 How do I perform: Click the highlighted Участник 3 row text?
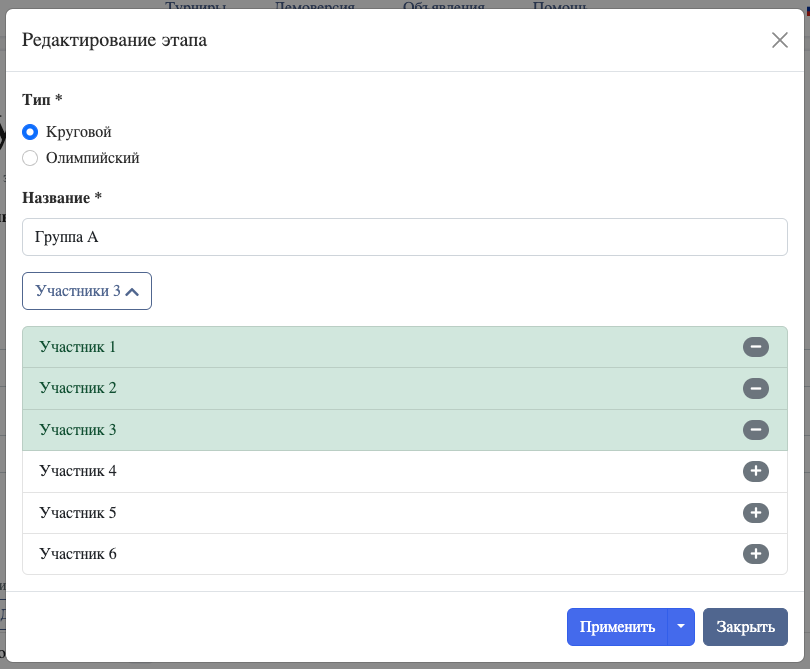(78, 430)
